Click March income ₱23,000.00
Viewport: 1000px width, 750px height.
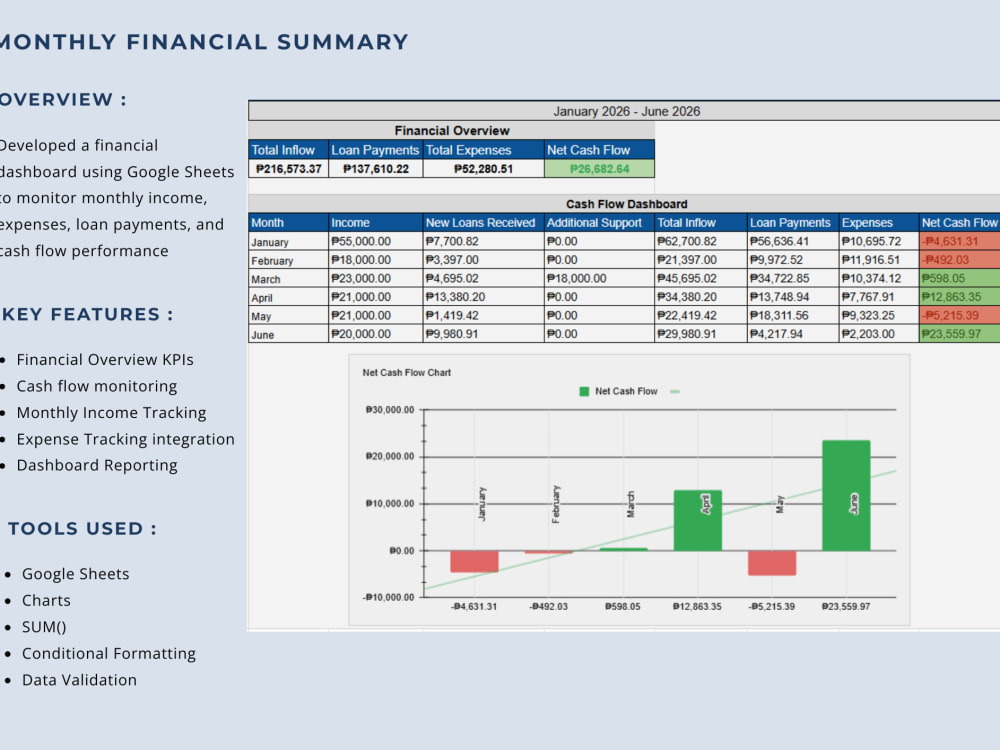point(361,278)
